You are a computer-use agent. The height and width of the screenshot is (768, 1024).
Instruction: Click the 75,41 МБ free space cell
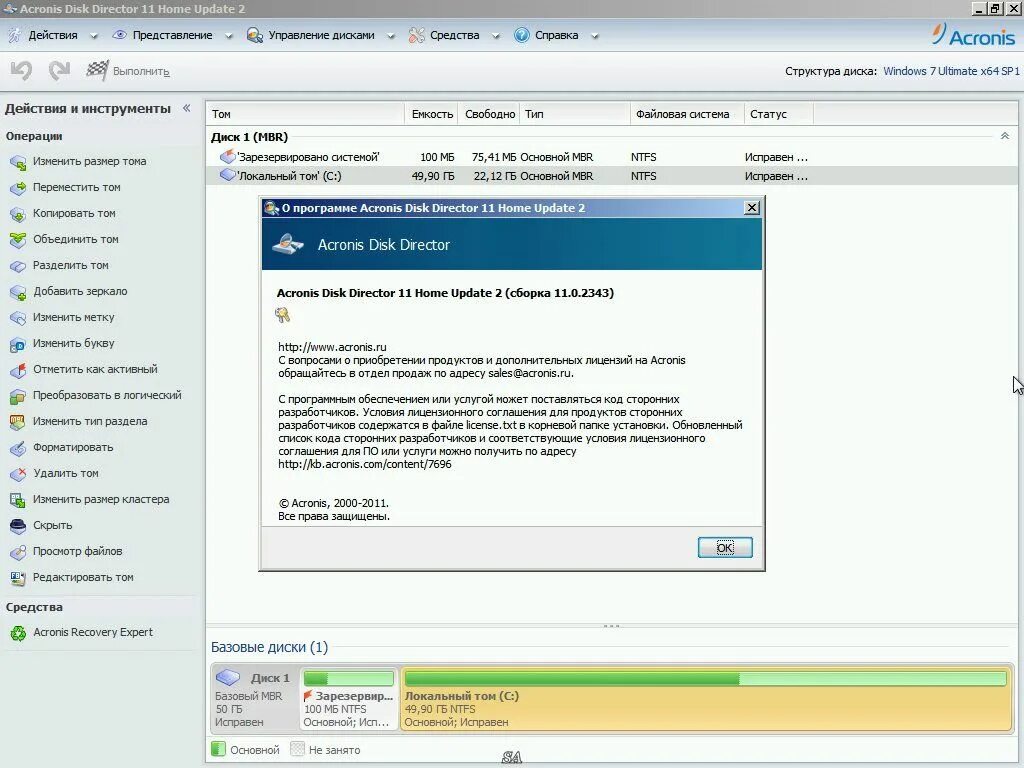[494, 157]
